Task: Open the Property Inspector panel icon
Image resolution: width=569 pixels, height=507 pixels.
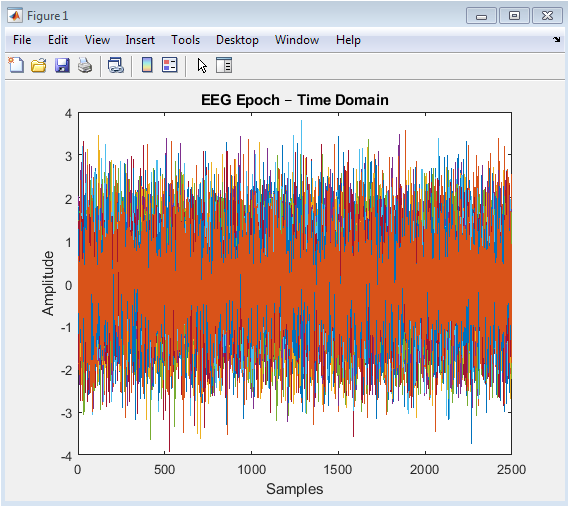Action: (224, 65)
